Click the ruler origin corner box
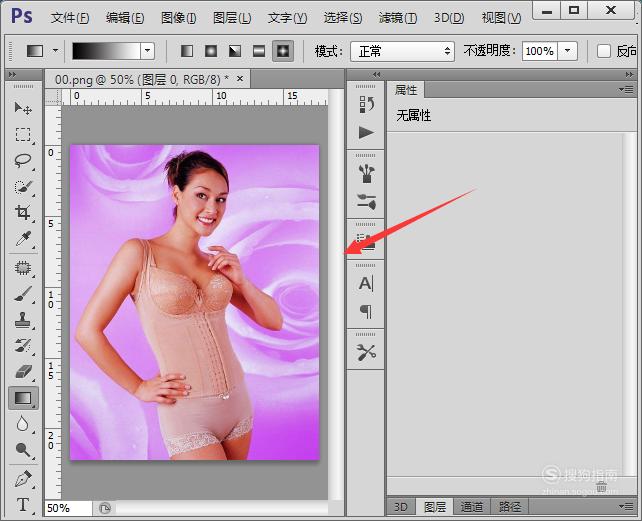Screen dimensions: 642x521 (53, 97)
